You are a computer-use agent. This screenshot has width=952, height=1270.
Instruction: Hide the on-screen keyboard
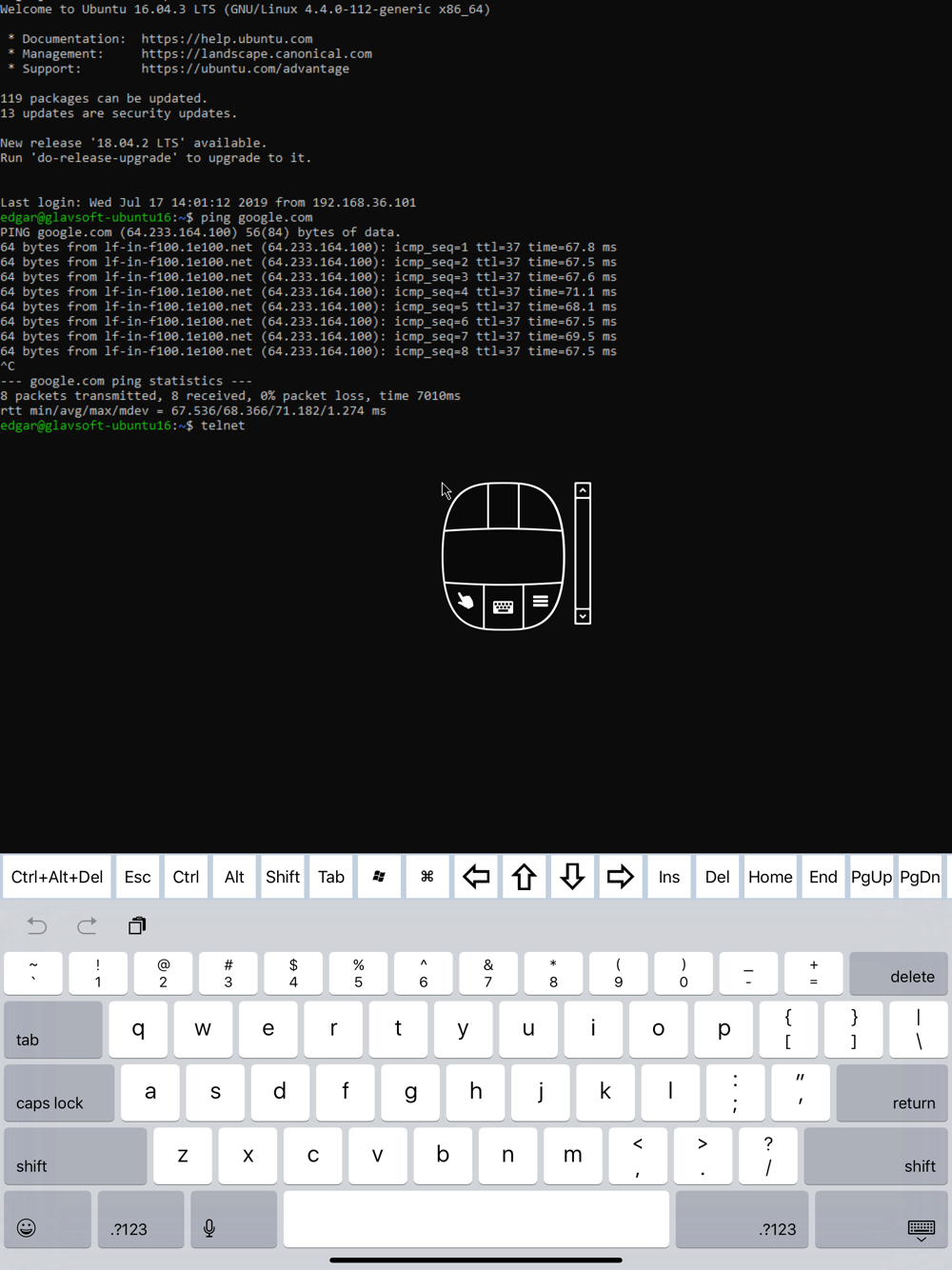coord(882,1220)
